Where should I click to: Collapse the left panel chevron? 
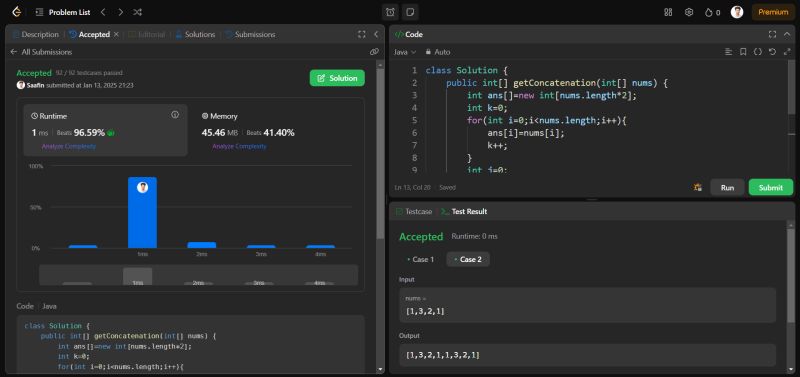tap(376, 35)
